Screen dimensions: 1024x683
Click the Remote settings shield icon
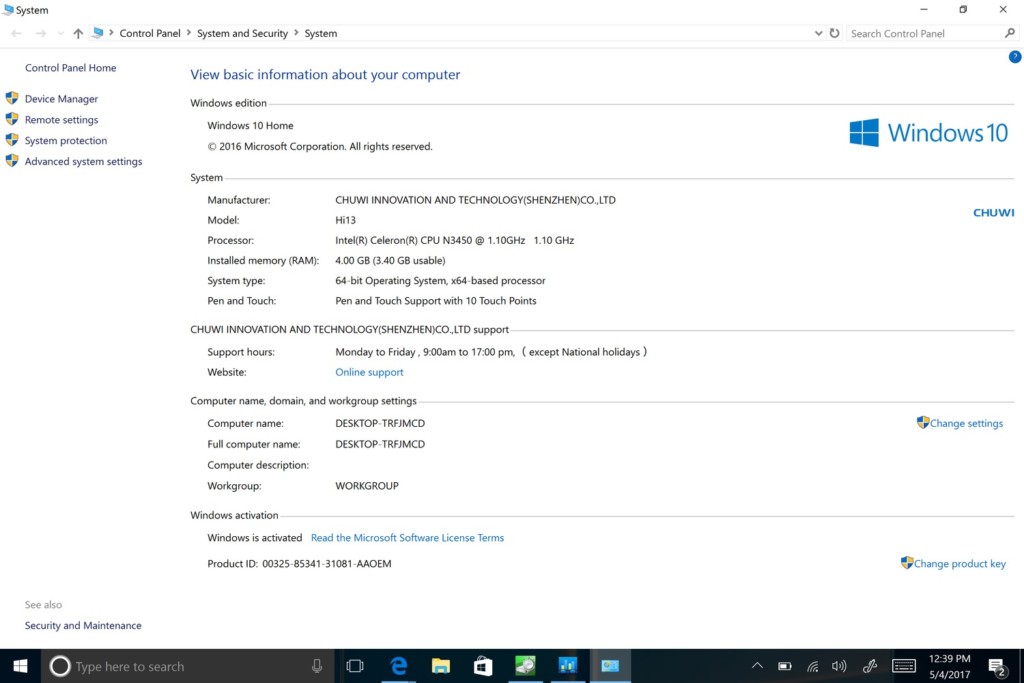point(12,119)
